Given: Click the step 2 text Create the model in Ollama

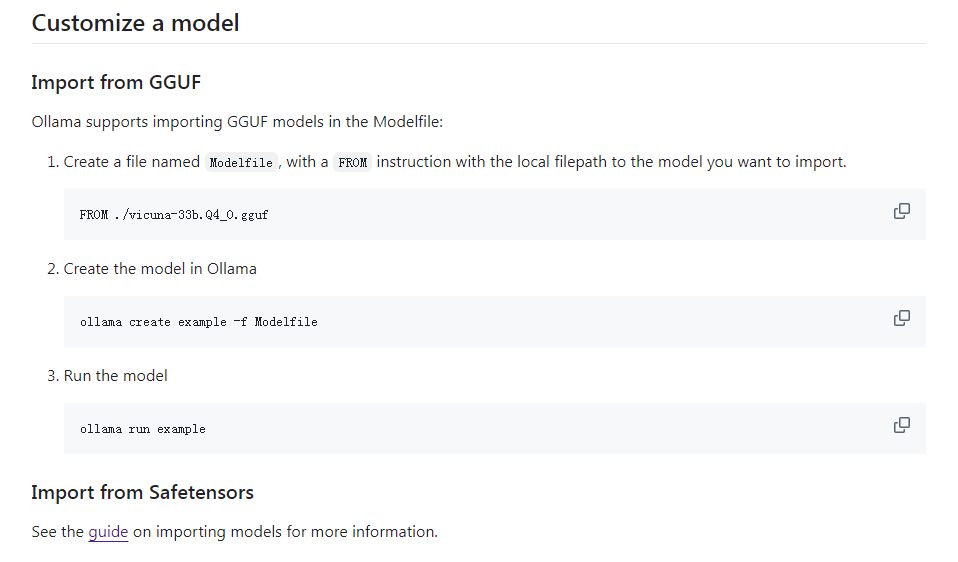Looking at the screenshot, I should [x=160, y=269].
